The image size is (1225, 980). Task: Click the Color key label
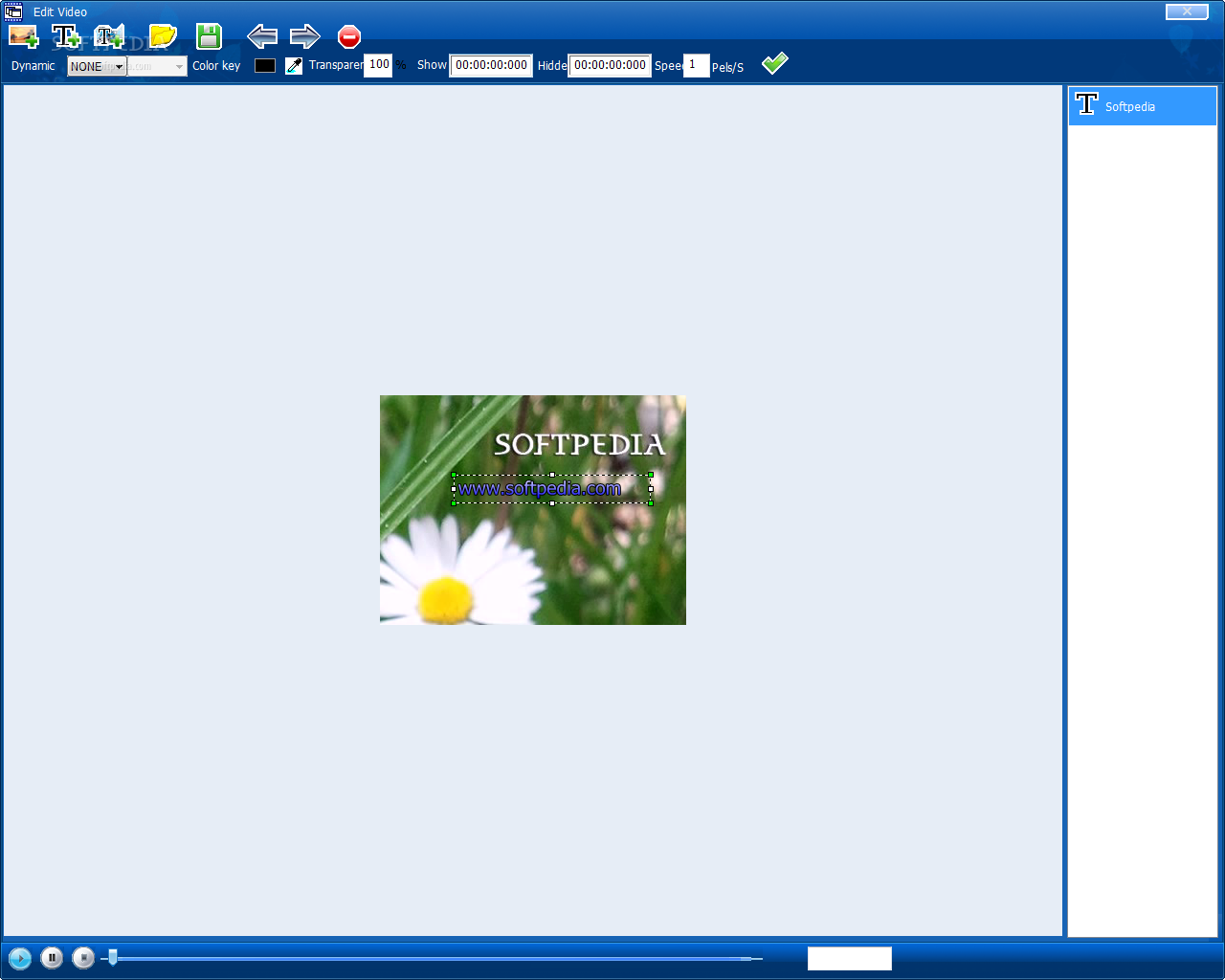(x=216, y=66)
